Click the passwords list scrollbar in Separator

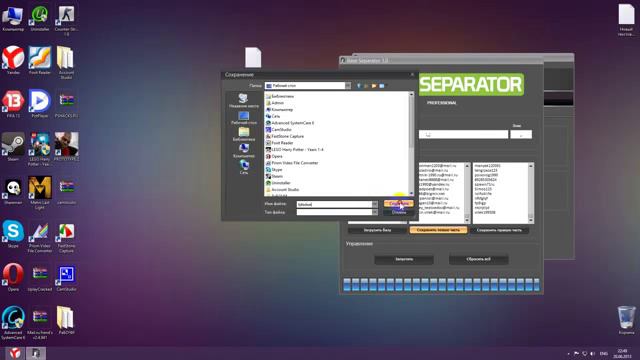pyautogui.click(x=531, y=193)
